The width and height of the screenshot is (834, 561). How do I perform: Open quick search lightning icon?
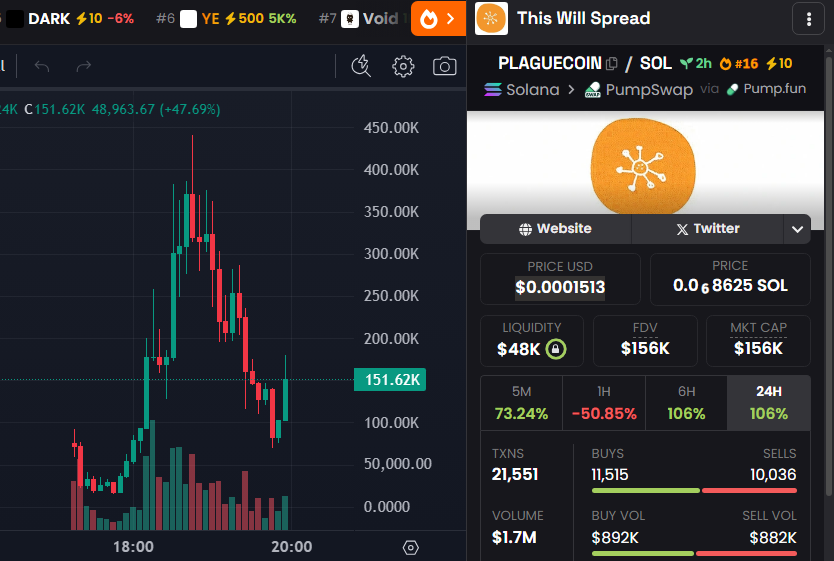(x=361, y=66)
